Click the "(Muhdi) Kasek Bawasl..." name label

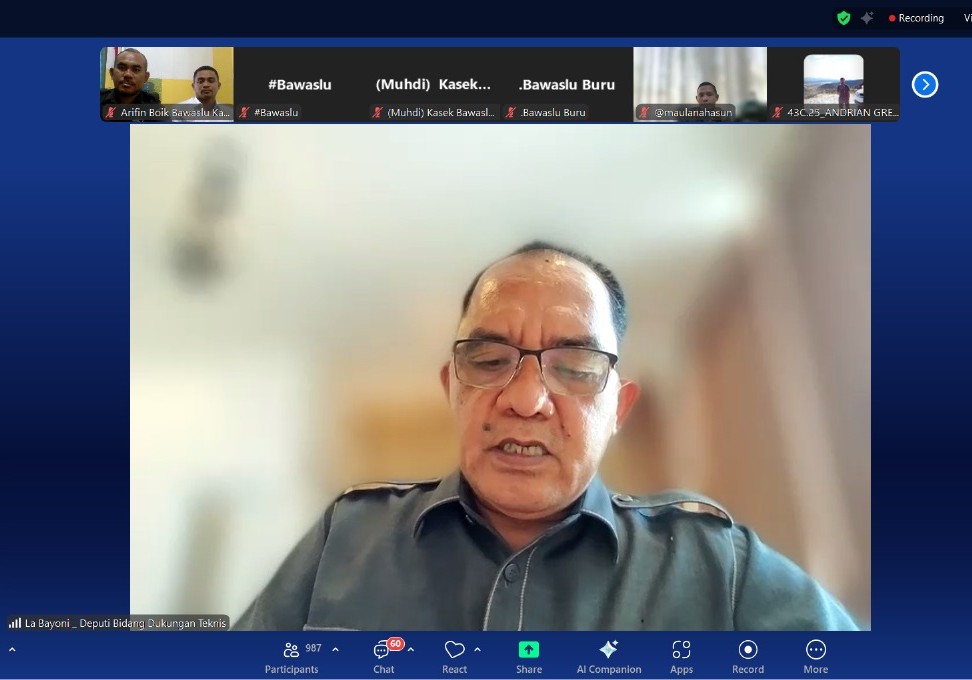[x=441, y=112]
